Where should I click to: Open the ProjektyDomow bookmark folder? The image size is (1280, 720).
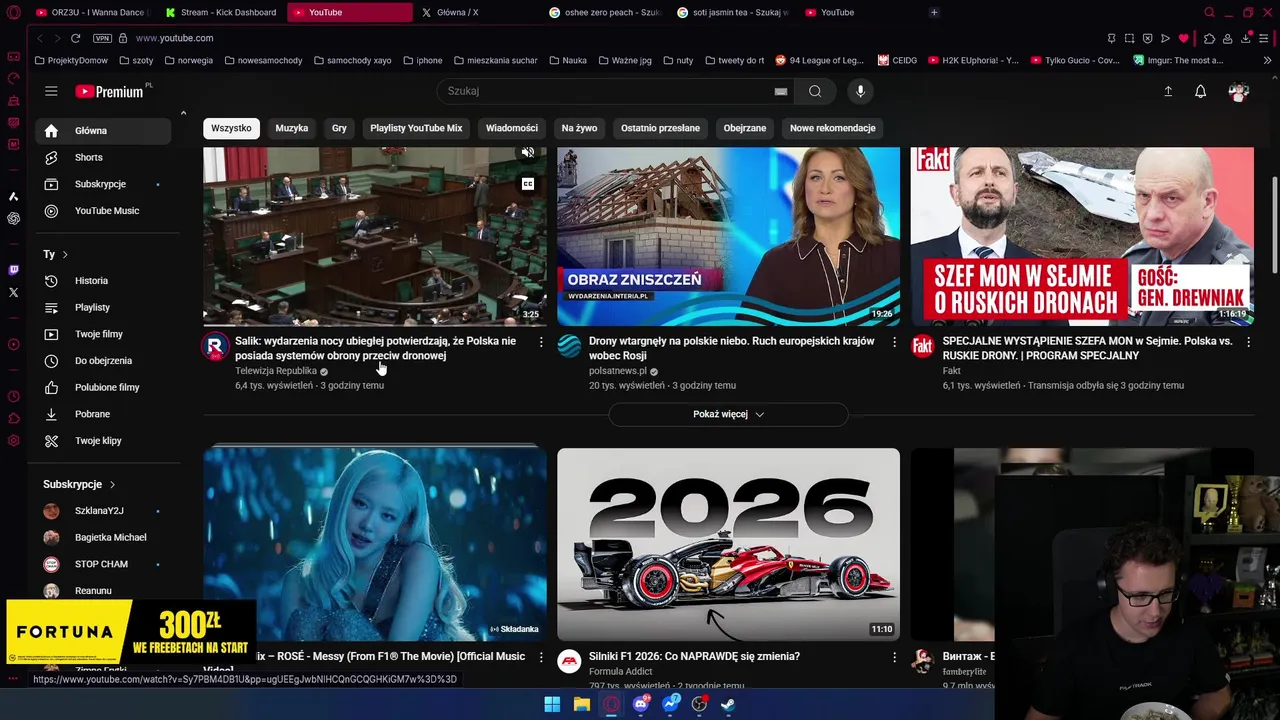(71, 60)
